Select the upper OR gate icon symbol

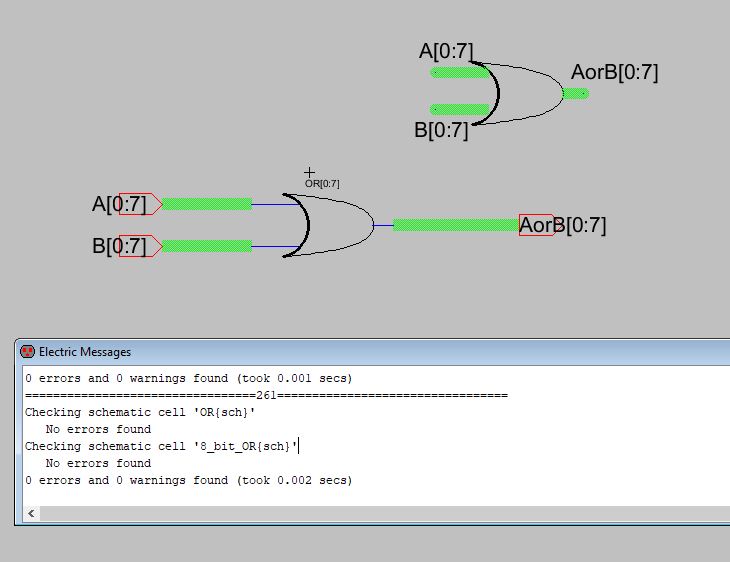point(525,93)
